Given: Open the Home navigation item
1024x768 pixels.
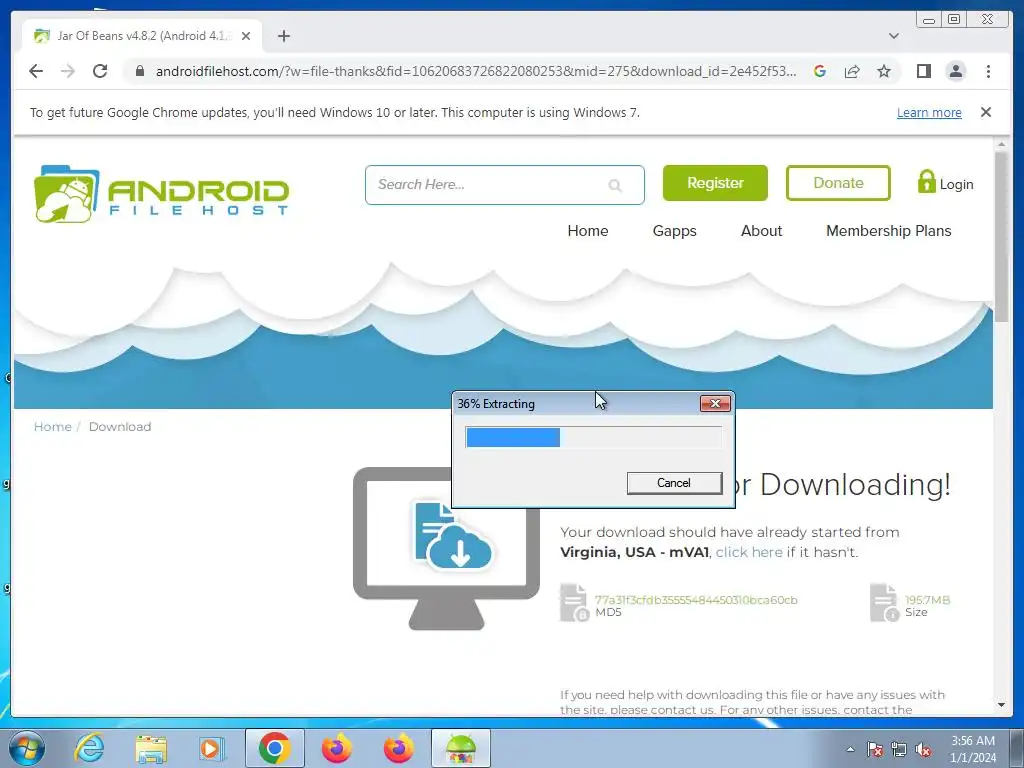Looking at the screenshot, I should pos(588,231).
